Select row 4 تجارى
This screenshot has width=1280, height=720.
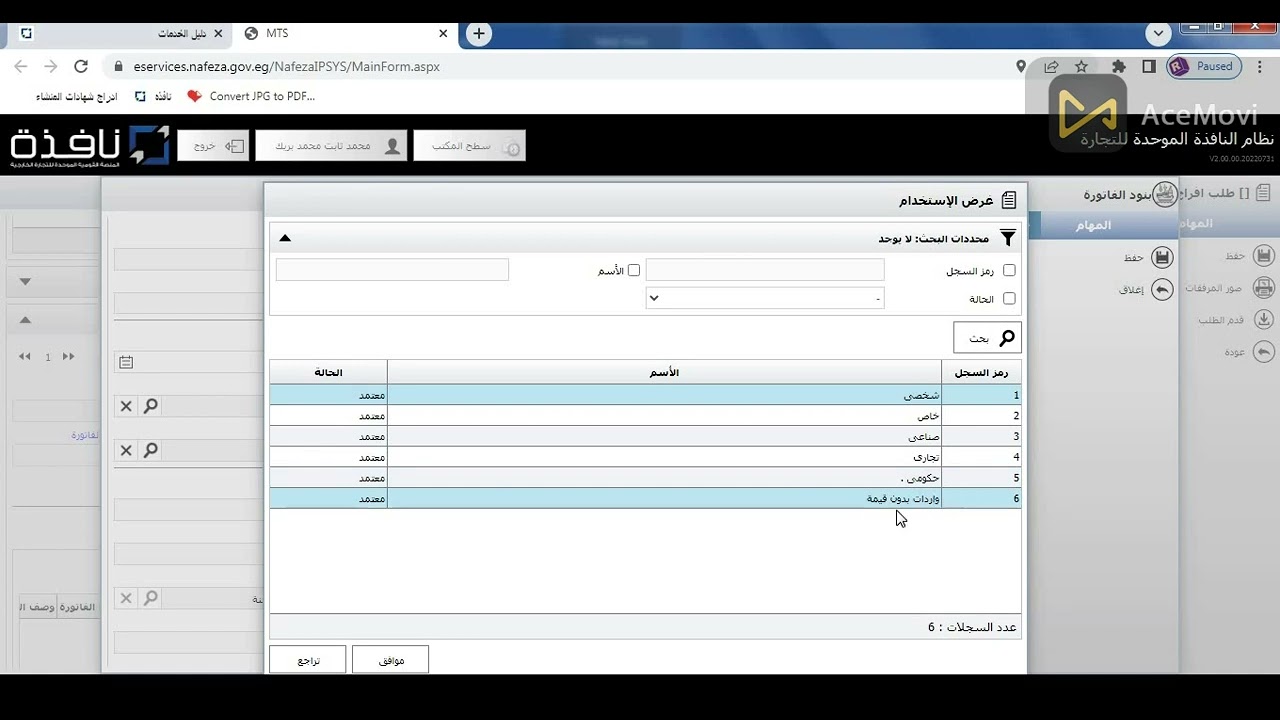(645, 457)
